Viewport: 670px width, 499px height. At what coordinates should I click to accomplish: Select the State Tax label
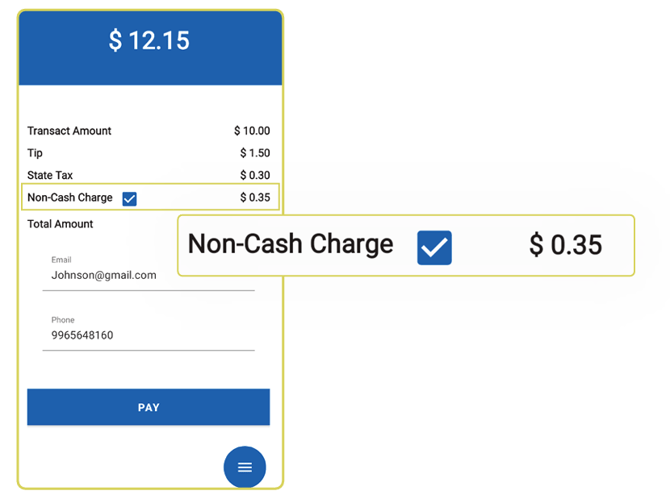tap(50, 175)
